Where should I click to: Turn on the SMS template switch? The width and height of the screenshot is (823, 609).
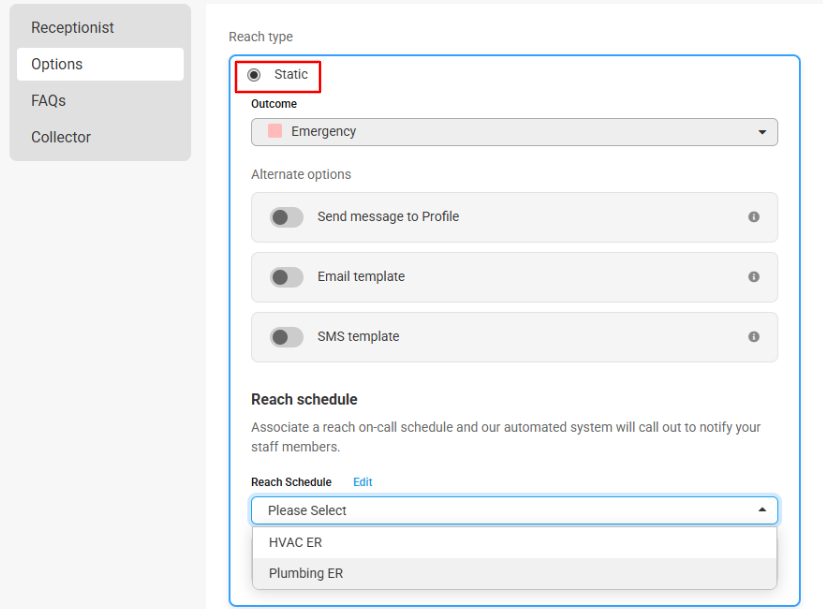tap(286, 337)
